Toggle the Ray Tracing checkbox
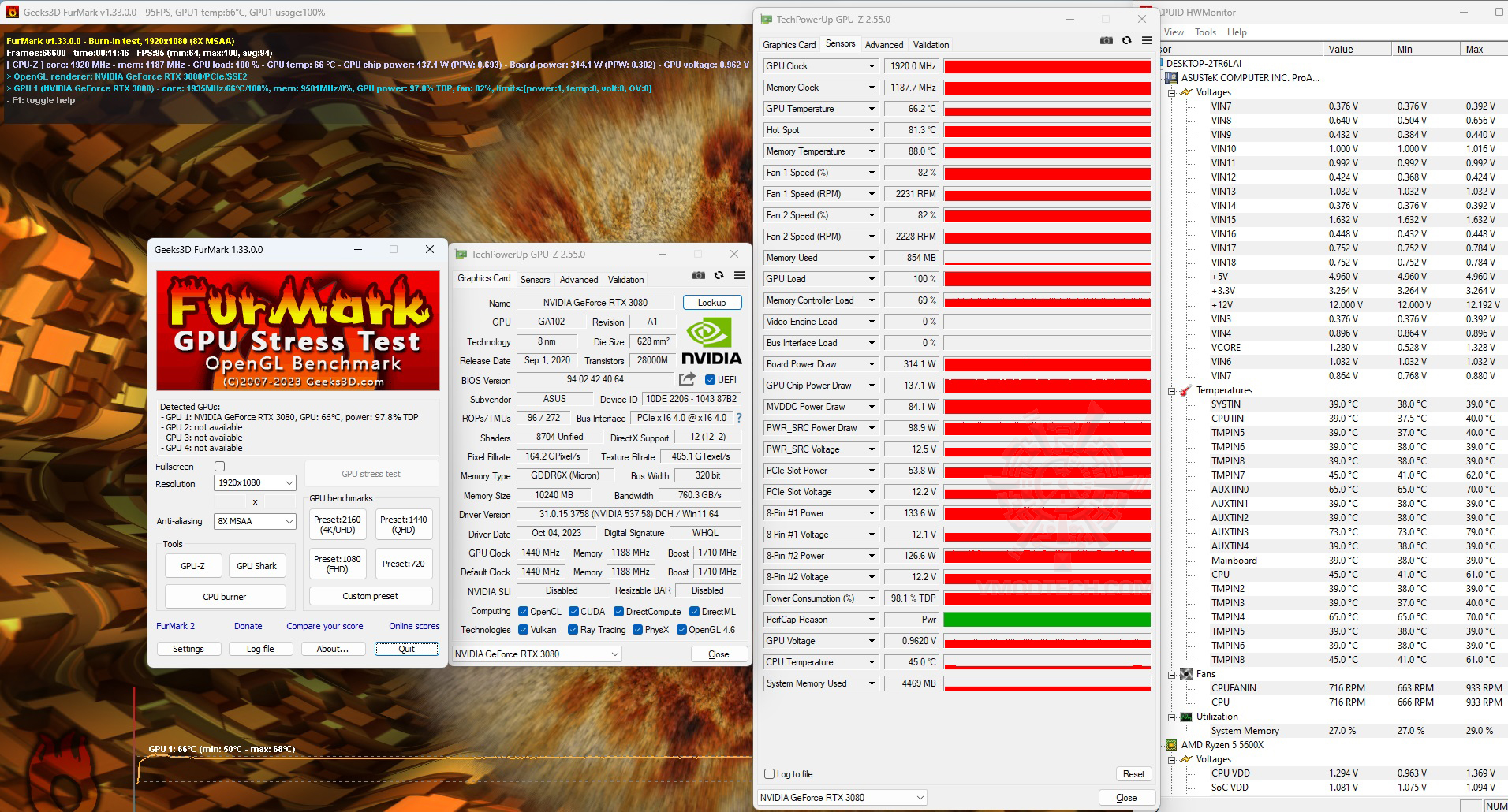The height and width of the screenshot is (812, 1508). tap(573, 629)
